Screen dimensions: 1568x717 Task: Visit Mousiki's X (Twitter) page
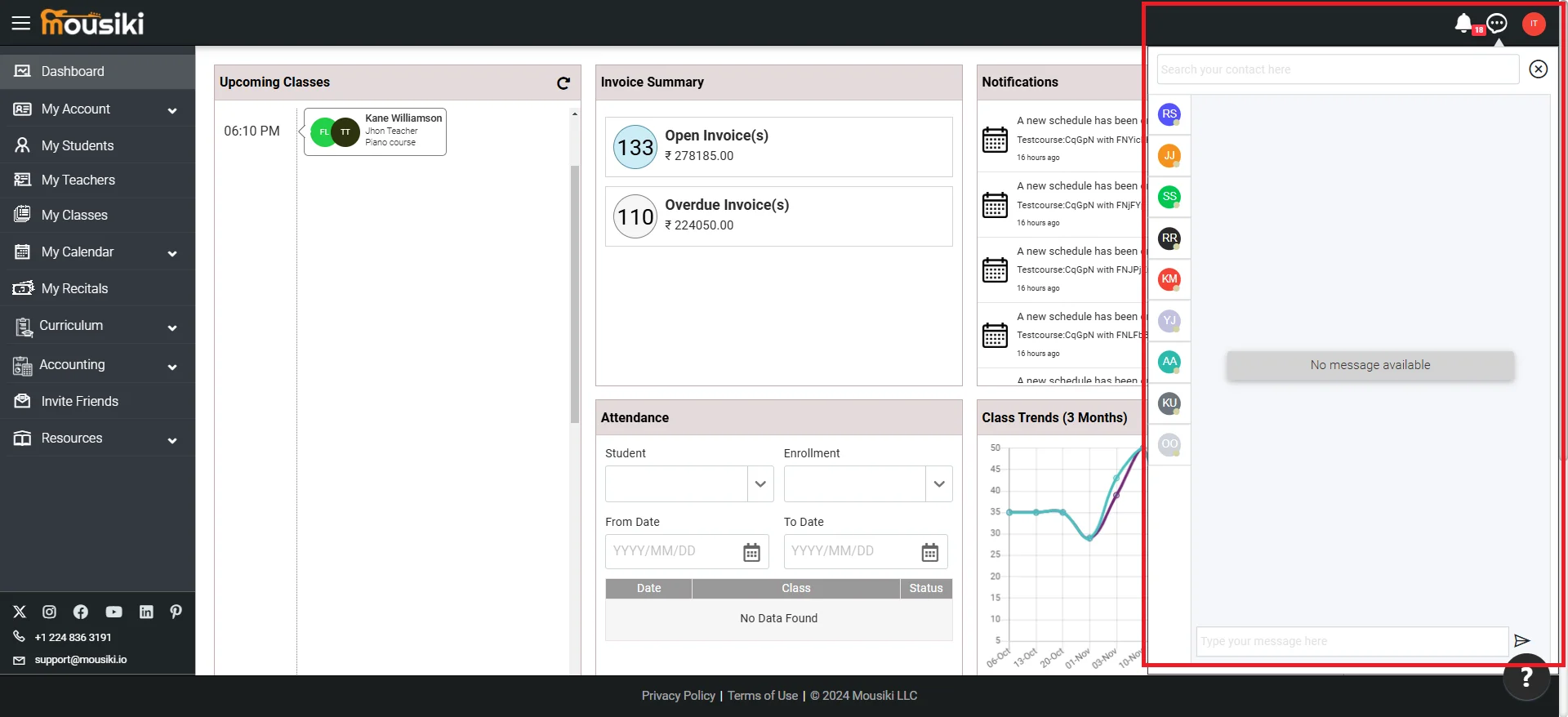20,612
